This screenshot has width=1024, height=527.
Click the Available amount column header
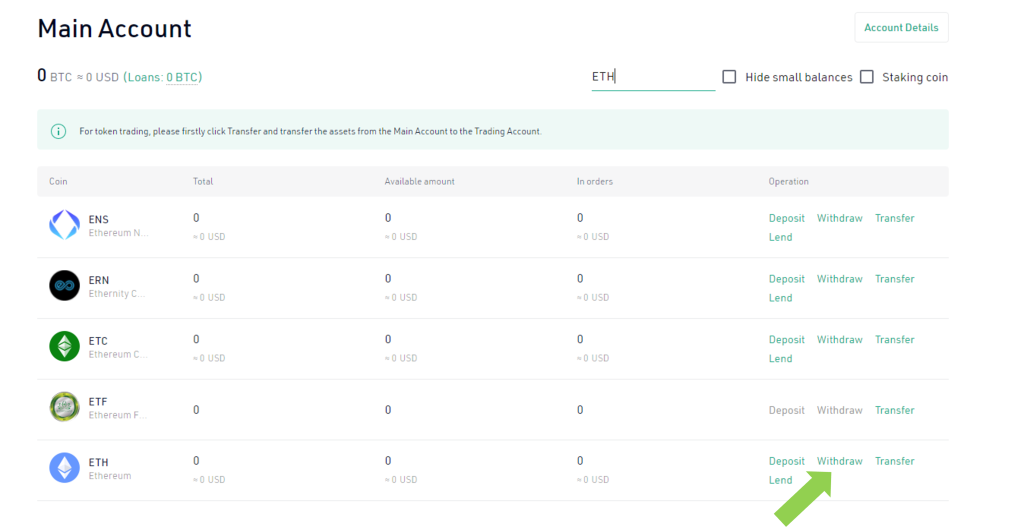point(419,182)
